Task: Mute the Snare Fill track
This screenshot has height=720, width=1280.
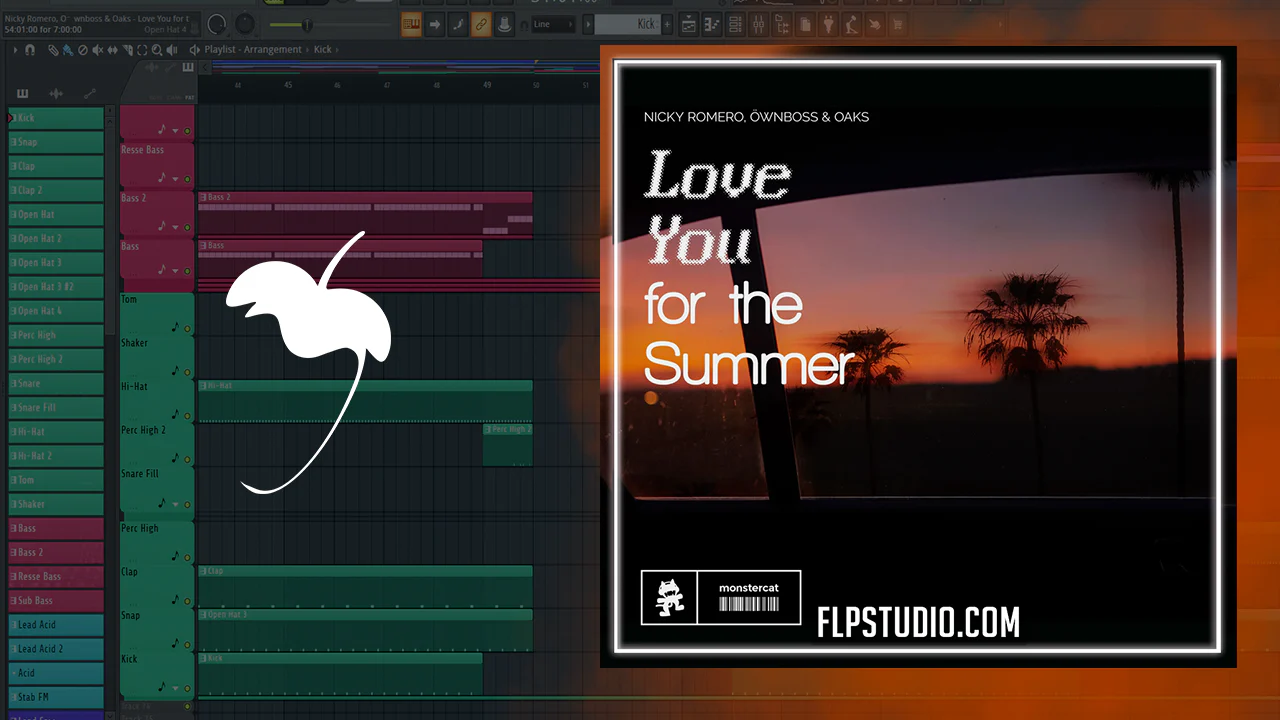Action: [x=187, y=505]
